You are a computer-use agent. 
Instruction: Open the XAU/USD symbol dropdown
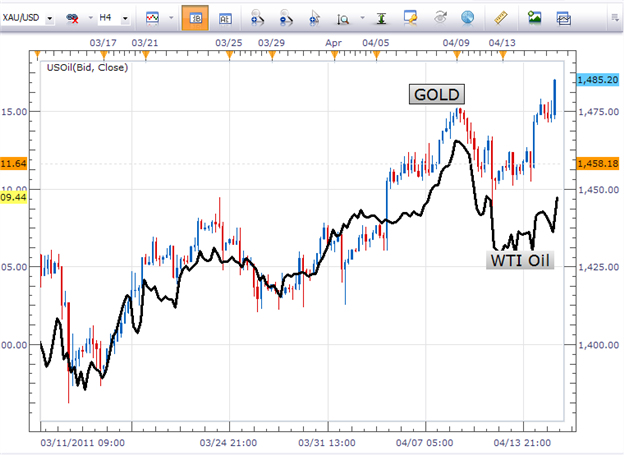click(x=49, y=18)
